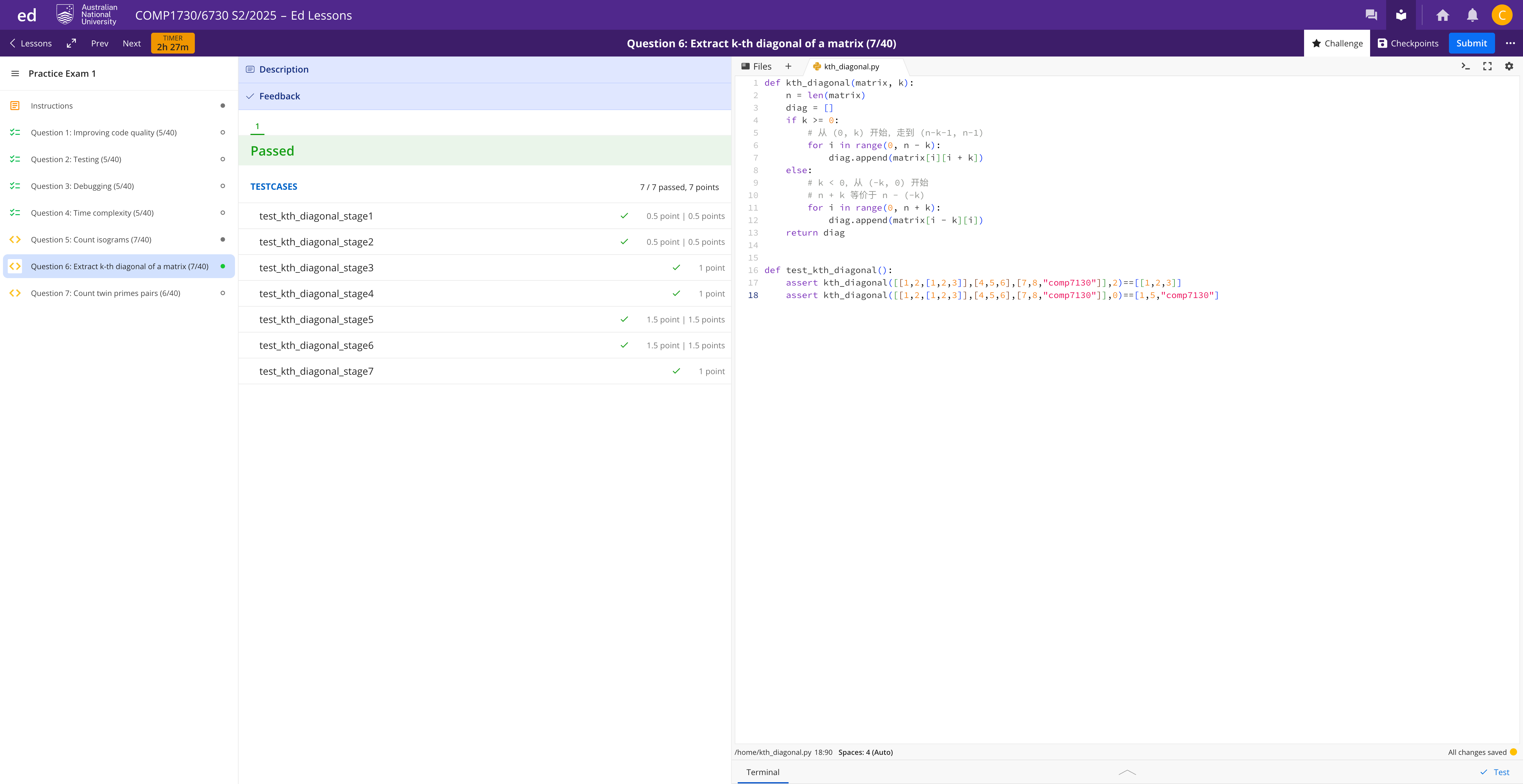Screen dimensions: 1523x784
Task: Collapse the Feedback section
Action: point(485,96)
